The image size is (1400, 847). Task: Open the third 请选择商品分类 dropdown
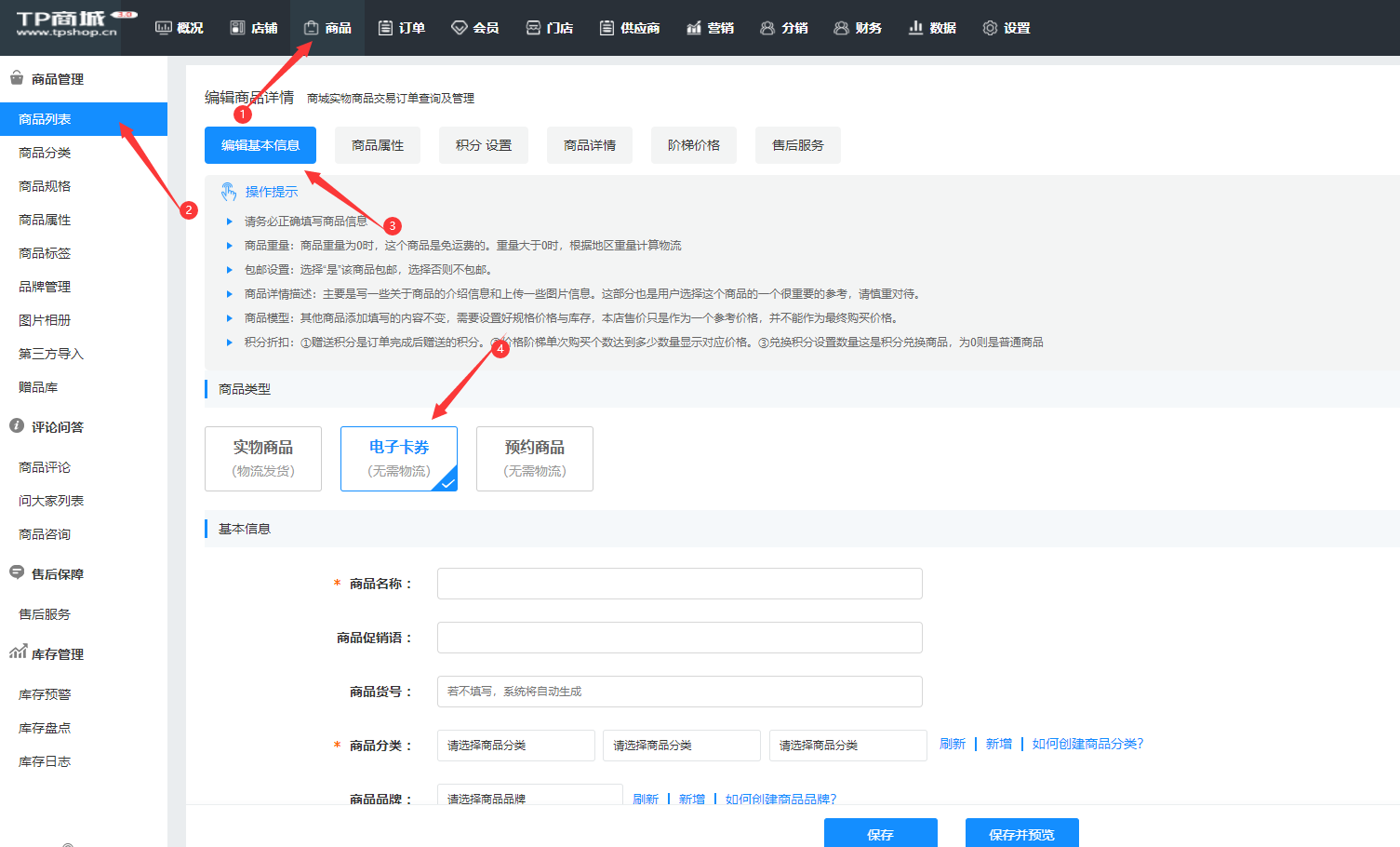(x=847, y=745)
